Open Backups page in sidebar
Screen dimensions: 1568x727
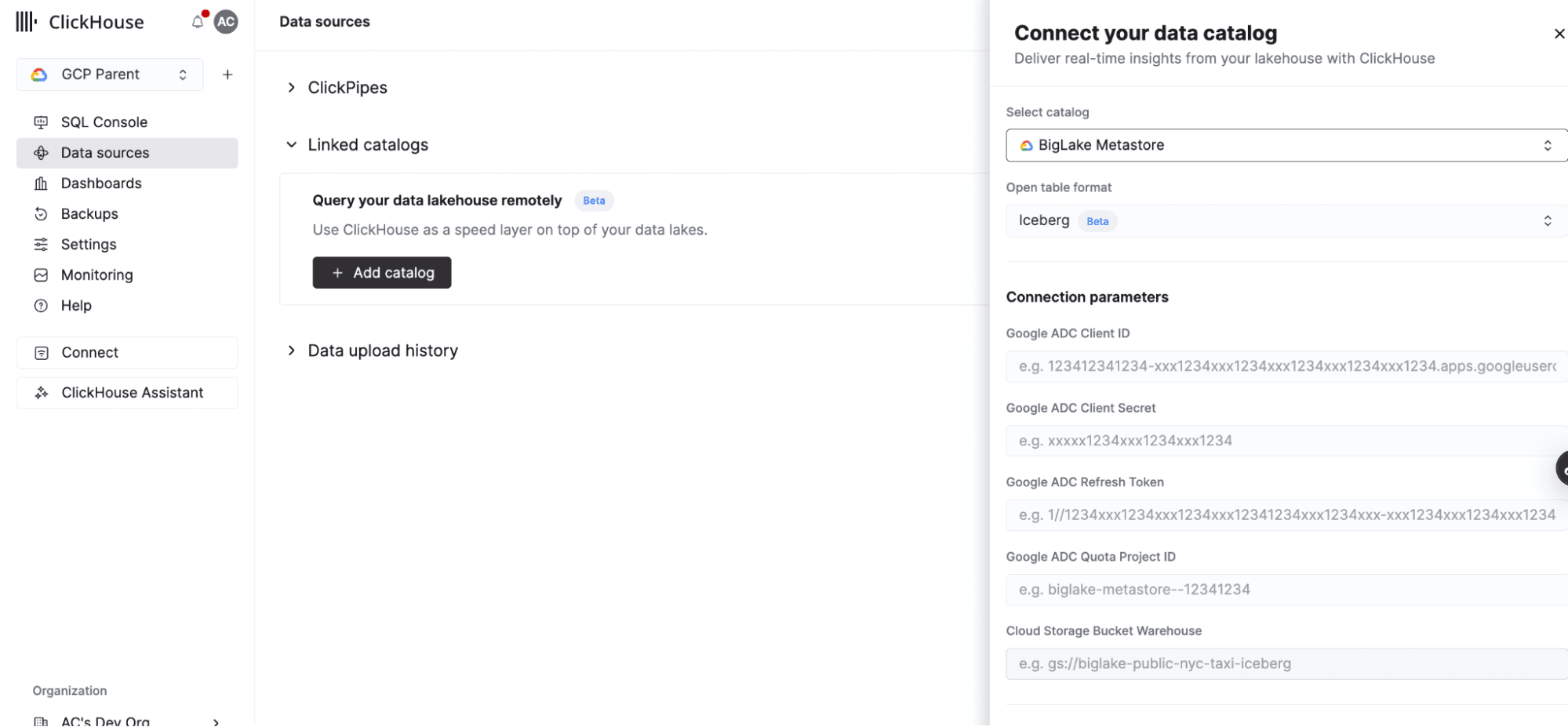pos(89,214)
